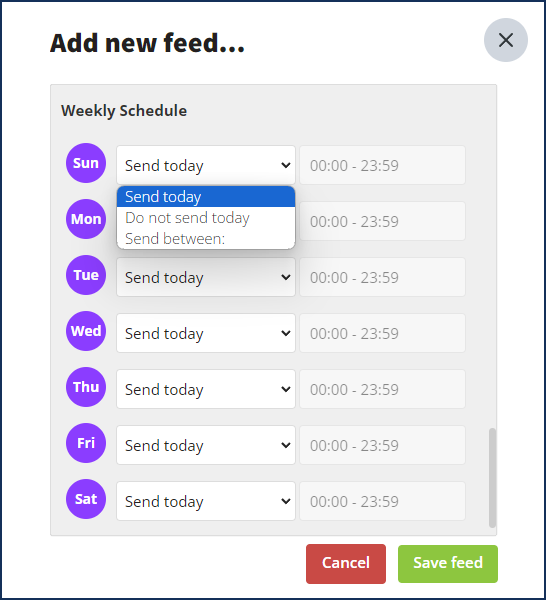
Task: Click the Tue day badge
Action: pyautogui.click(x=86, y=275)
